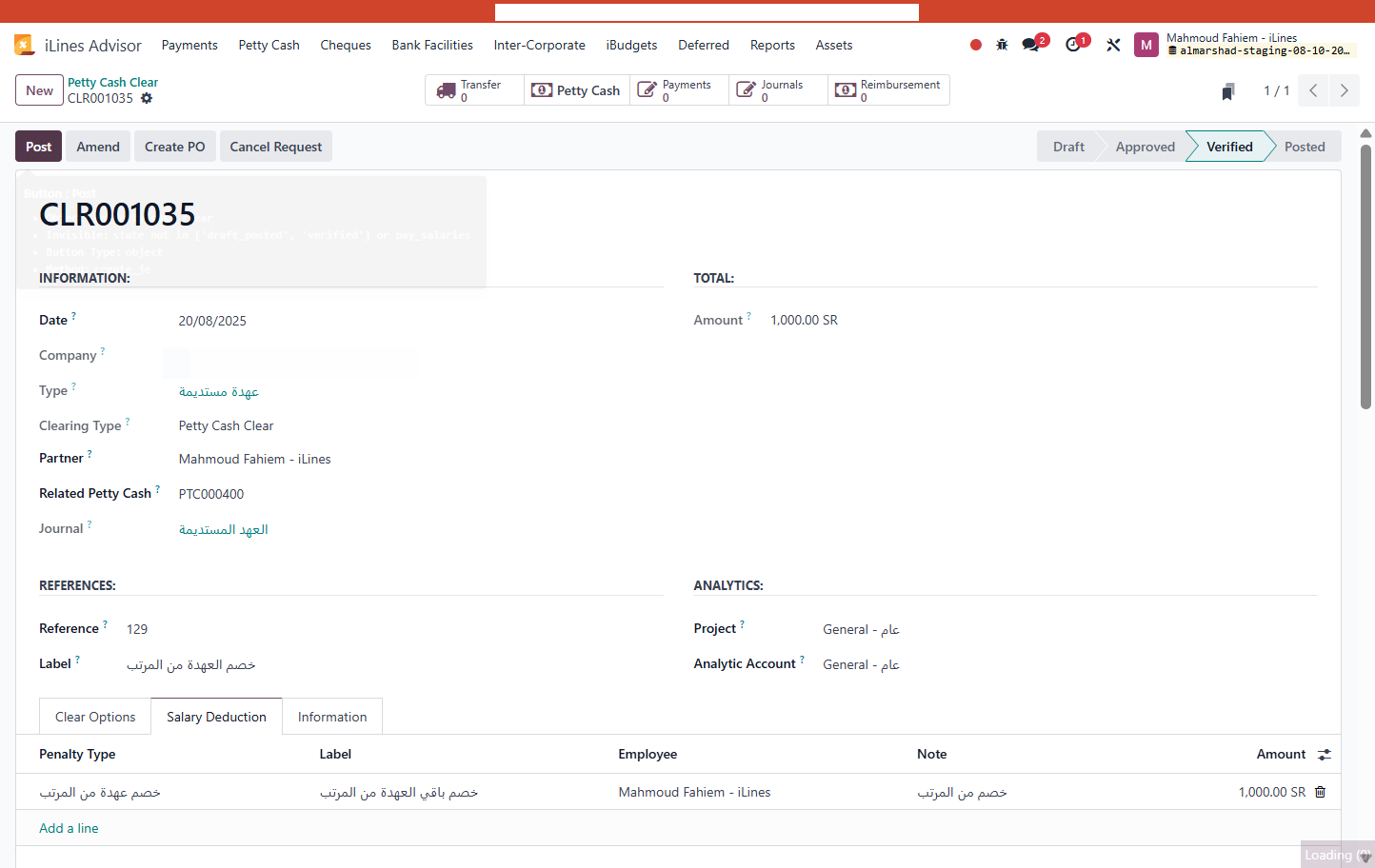Open the Cheques menu

click(x=346, y=45)
